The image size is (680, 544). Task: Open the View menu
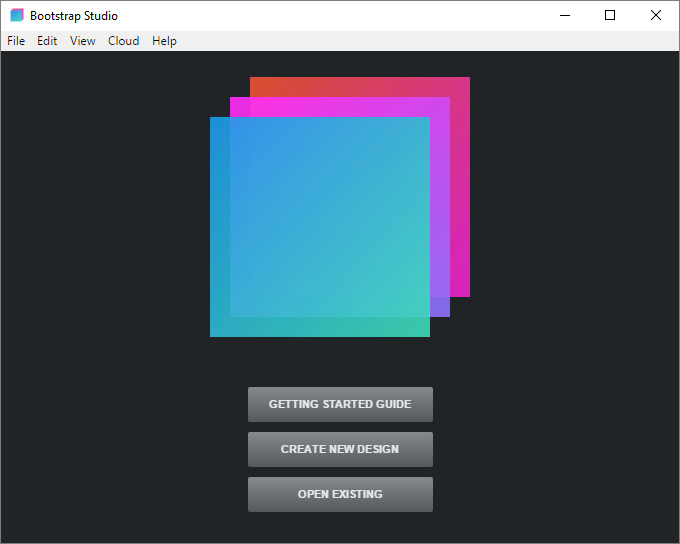coord(82,41)
